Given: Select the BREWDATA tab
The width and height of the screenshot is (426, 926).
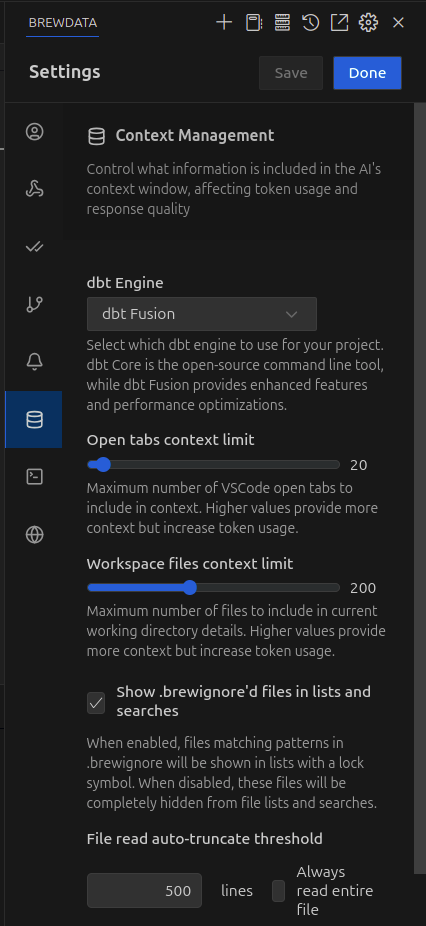Looking at the screenshot, I should coord(63,23).
